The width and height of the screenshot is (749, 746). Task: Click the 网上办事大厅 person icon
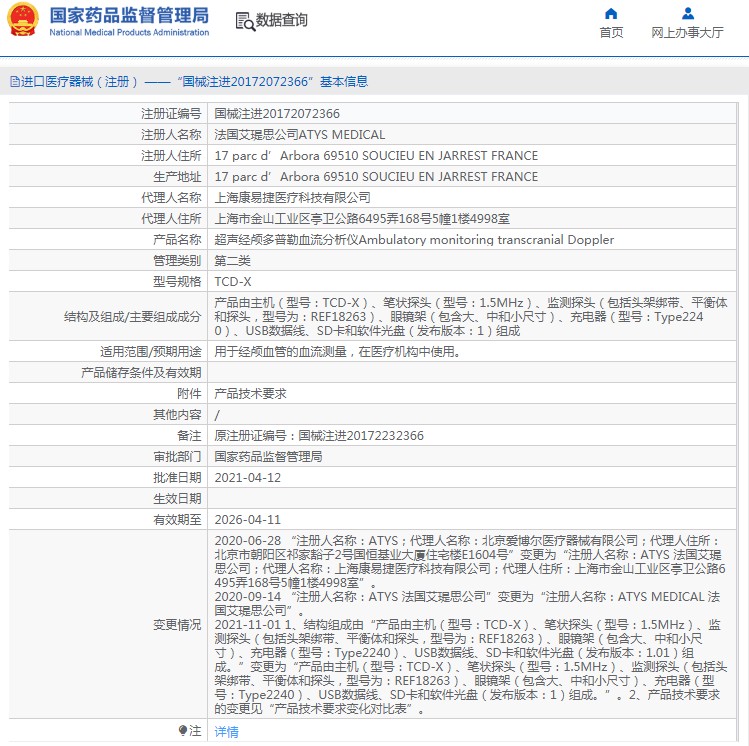(687, 14)
